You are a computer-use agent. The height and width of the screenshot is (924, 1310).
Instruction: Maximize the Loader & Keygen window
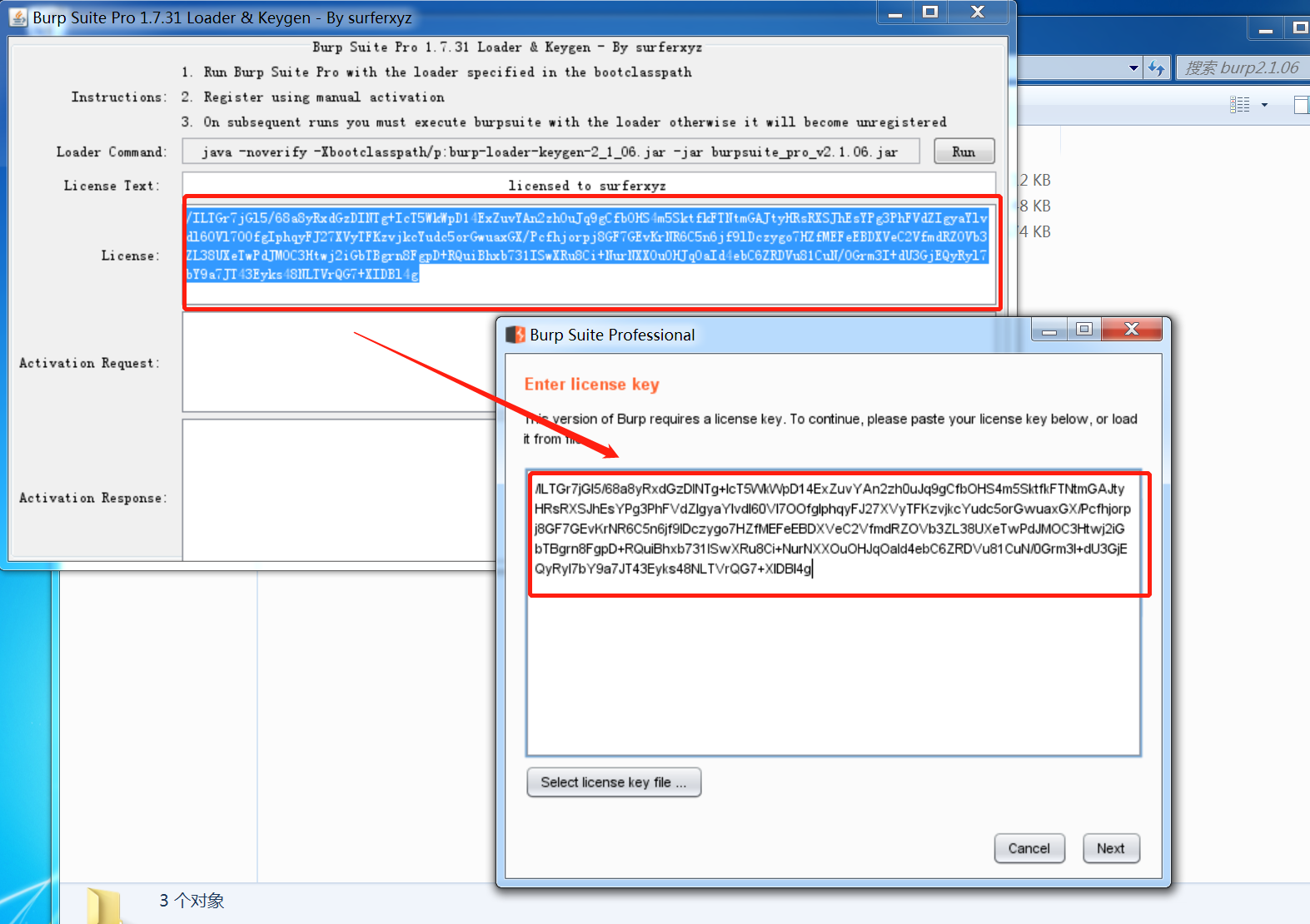pyautogui.click(x=931, y=12)
